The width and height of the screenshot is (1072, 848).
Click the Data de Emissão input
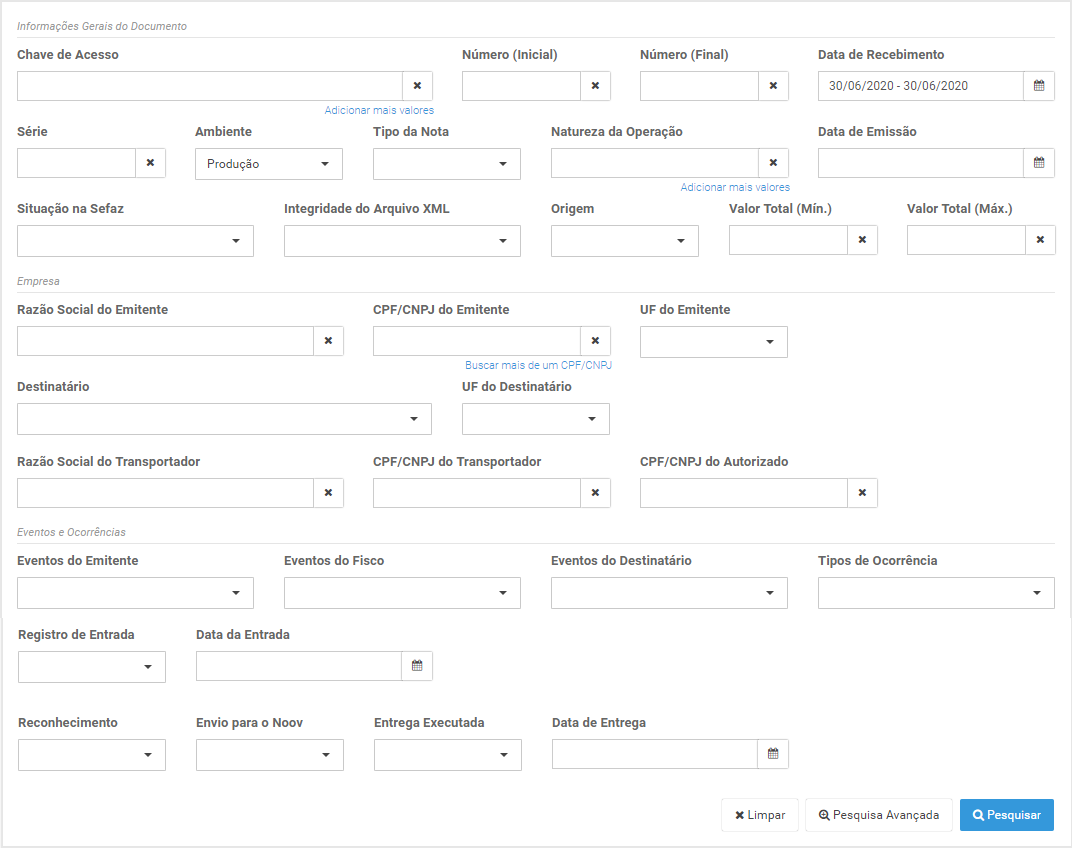point(921,163)
